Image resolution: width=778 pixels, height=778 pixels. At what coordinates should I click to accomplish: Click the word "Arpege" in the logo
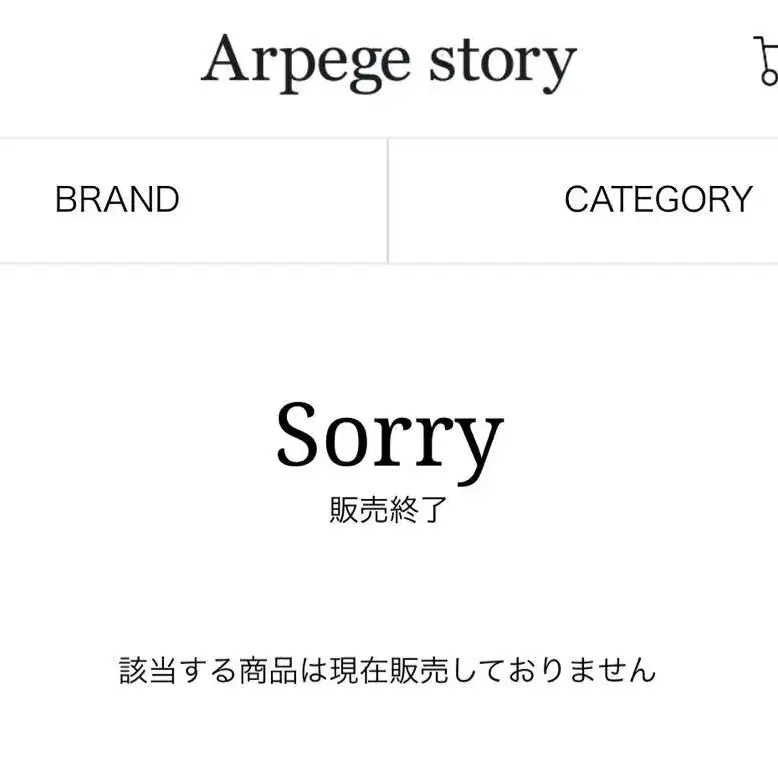click(x=306, y=63)
